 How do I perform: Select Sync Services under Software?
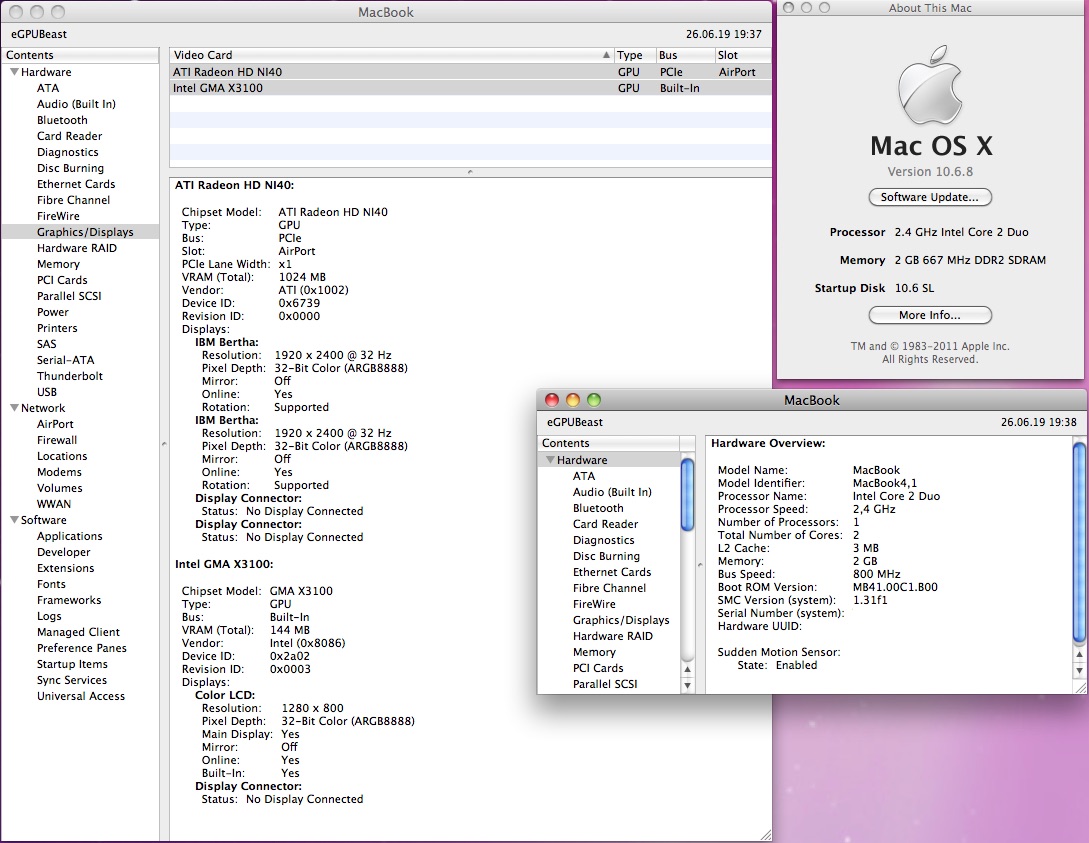click(72, 679)
